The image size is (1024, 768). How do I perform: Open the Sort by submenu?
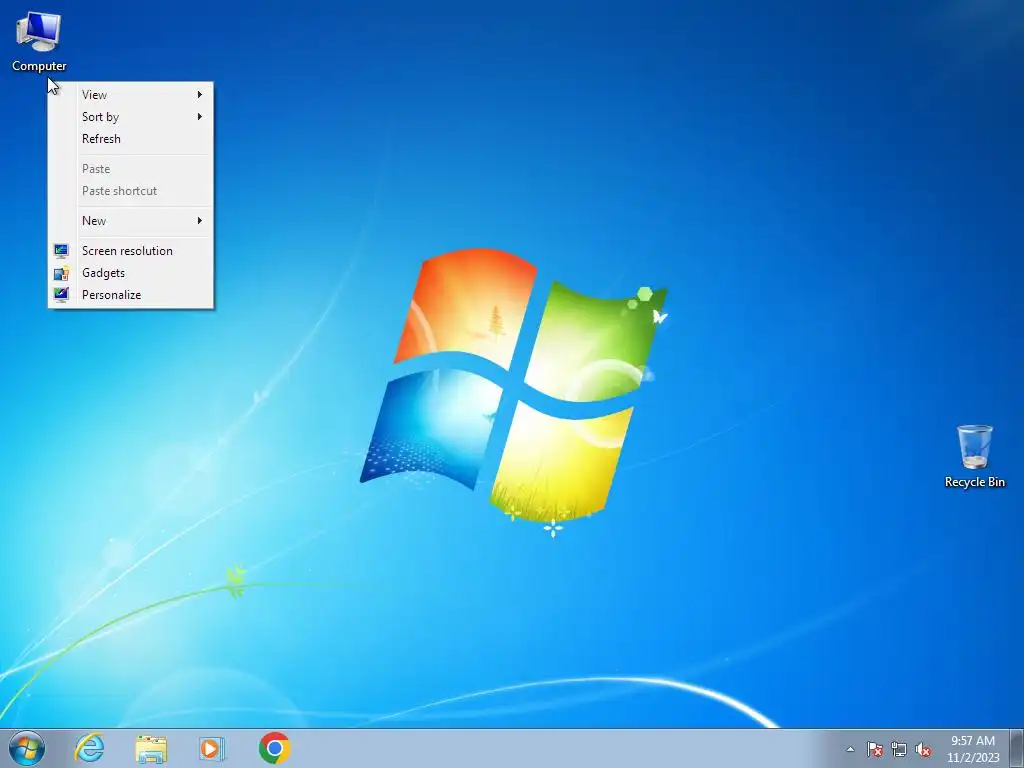click(x=131, y=117)
